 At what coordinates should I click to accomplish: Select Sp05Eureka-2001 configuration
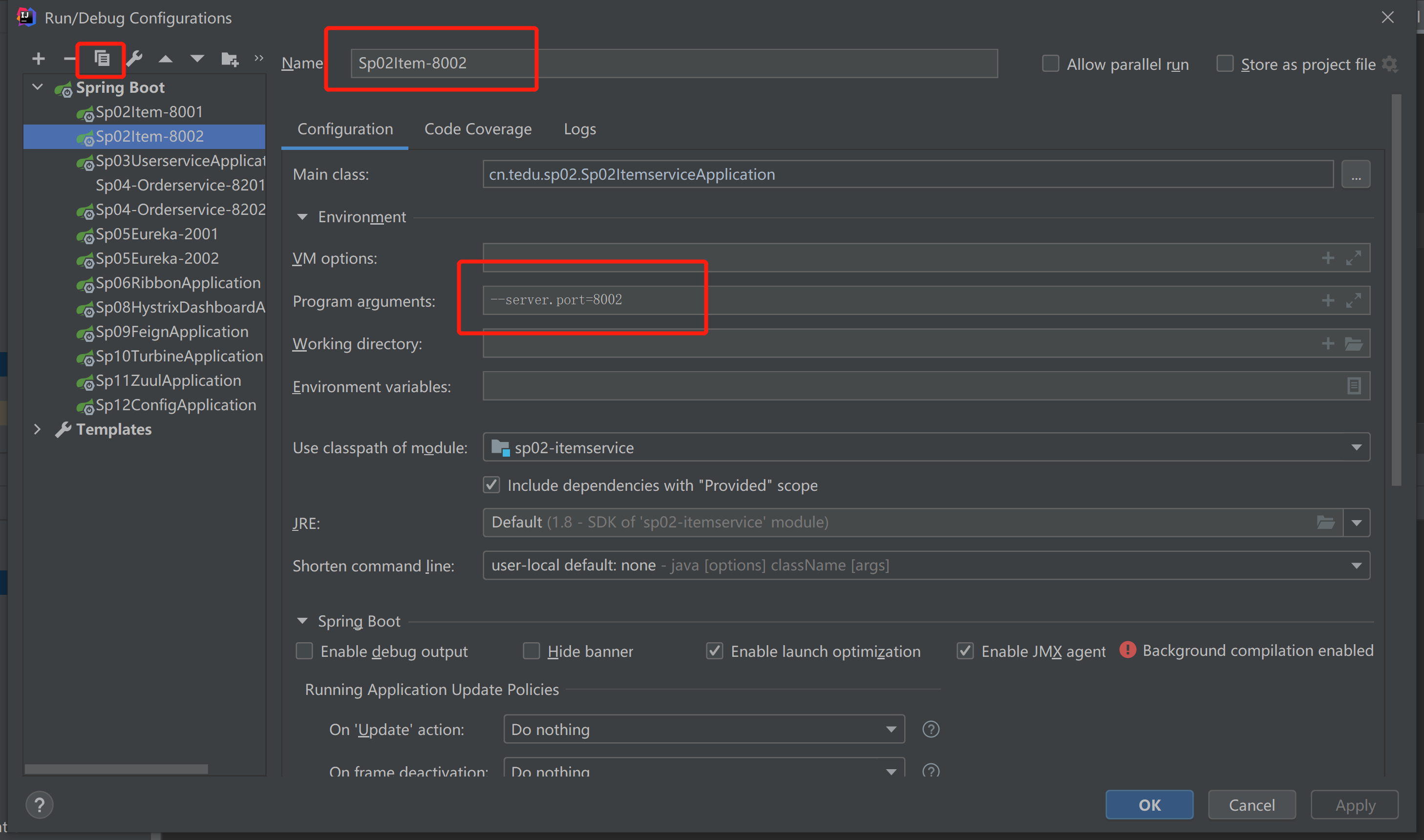pos(157,234)
